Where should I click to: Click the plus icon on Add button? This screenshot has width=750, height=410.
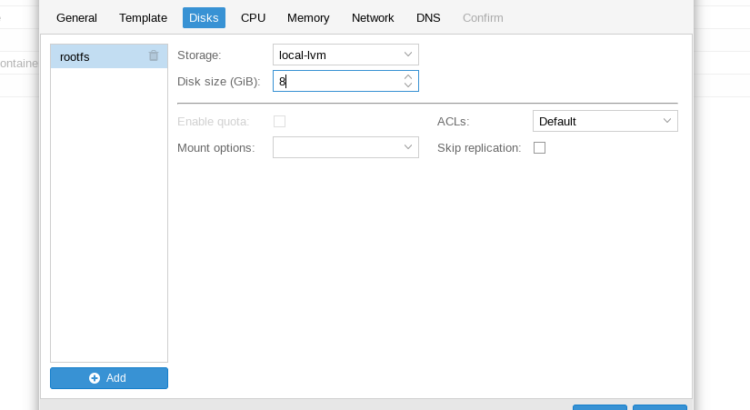point(94,378)
